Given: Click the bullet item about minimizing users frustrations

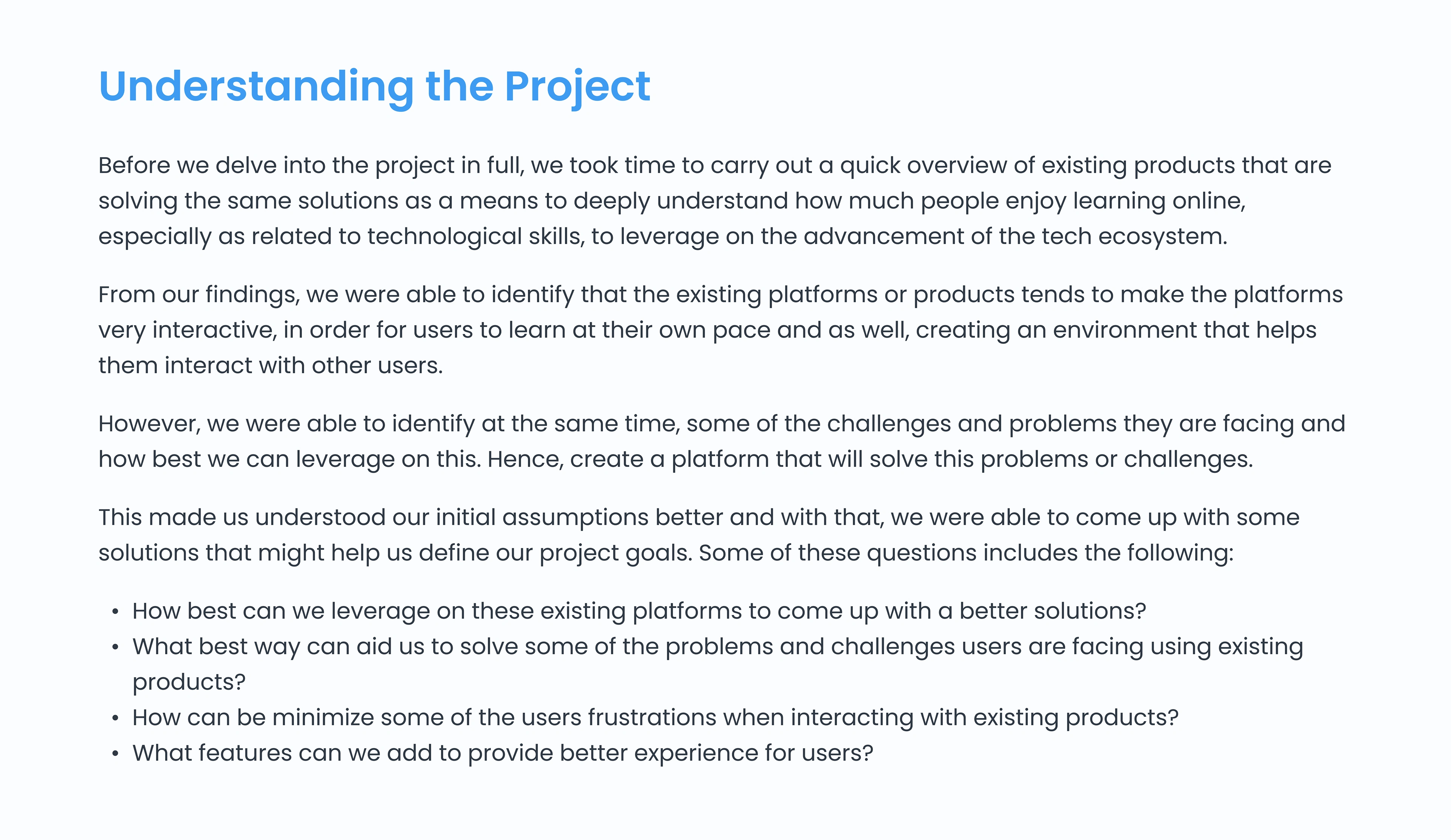Looking at the screenshot, I should [655, 718].
